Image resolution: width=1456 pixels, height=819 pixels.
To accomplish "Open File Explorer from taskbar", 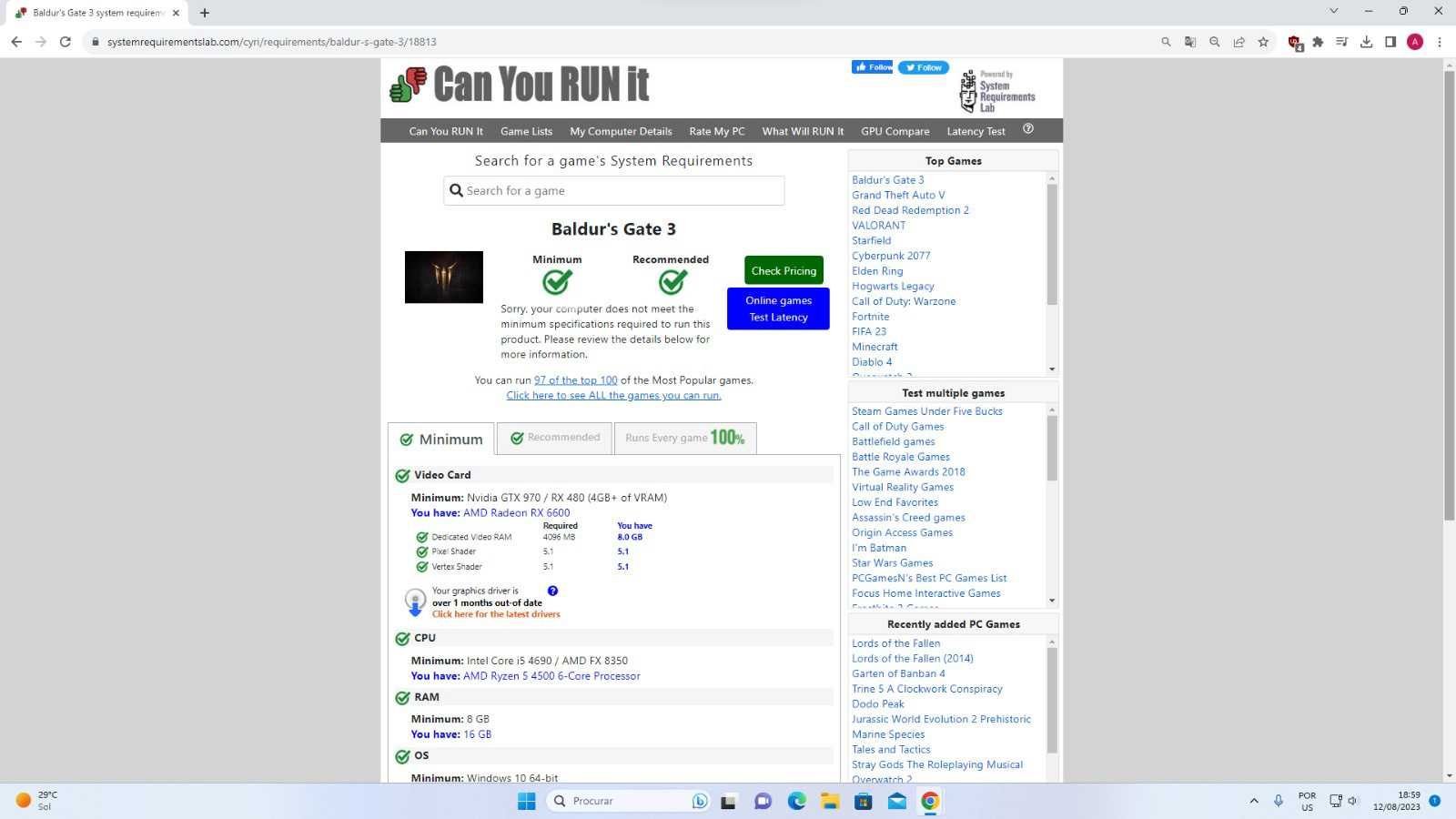I will point(830,801).
